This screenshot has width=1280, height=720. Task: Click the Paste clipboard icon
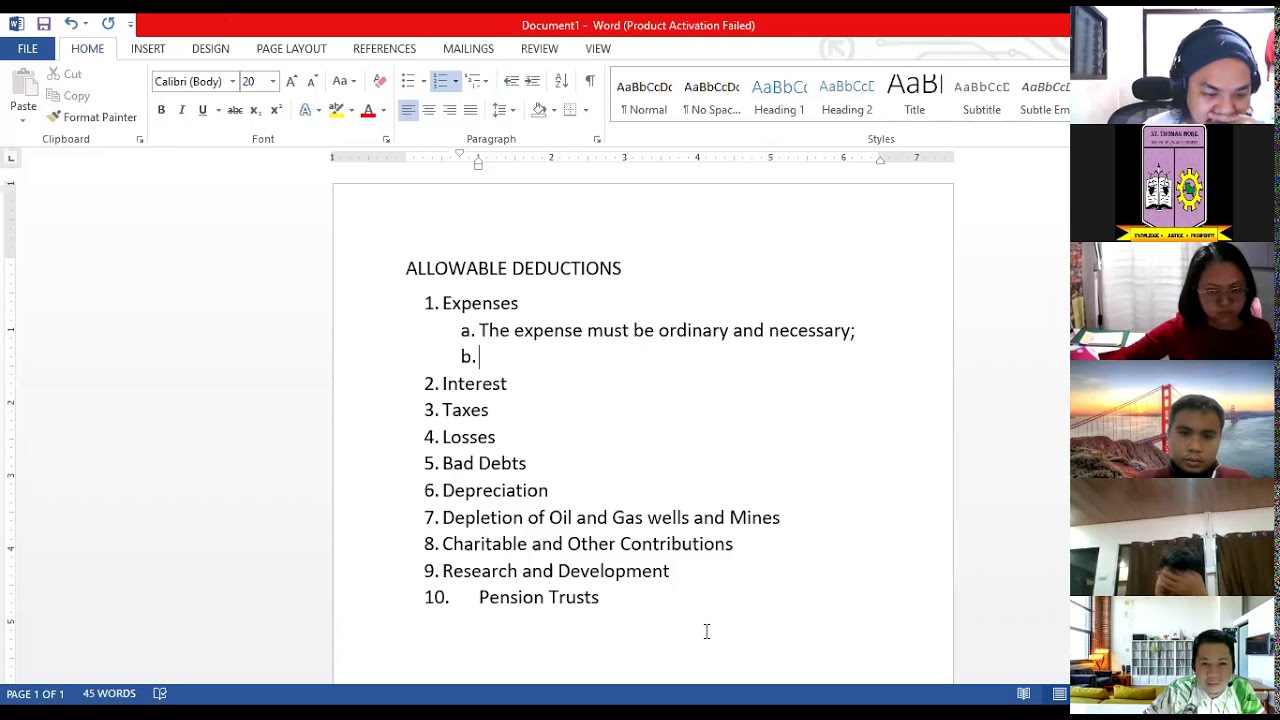[x=23, y=80]
